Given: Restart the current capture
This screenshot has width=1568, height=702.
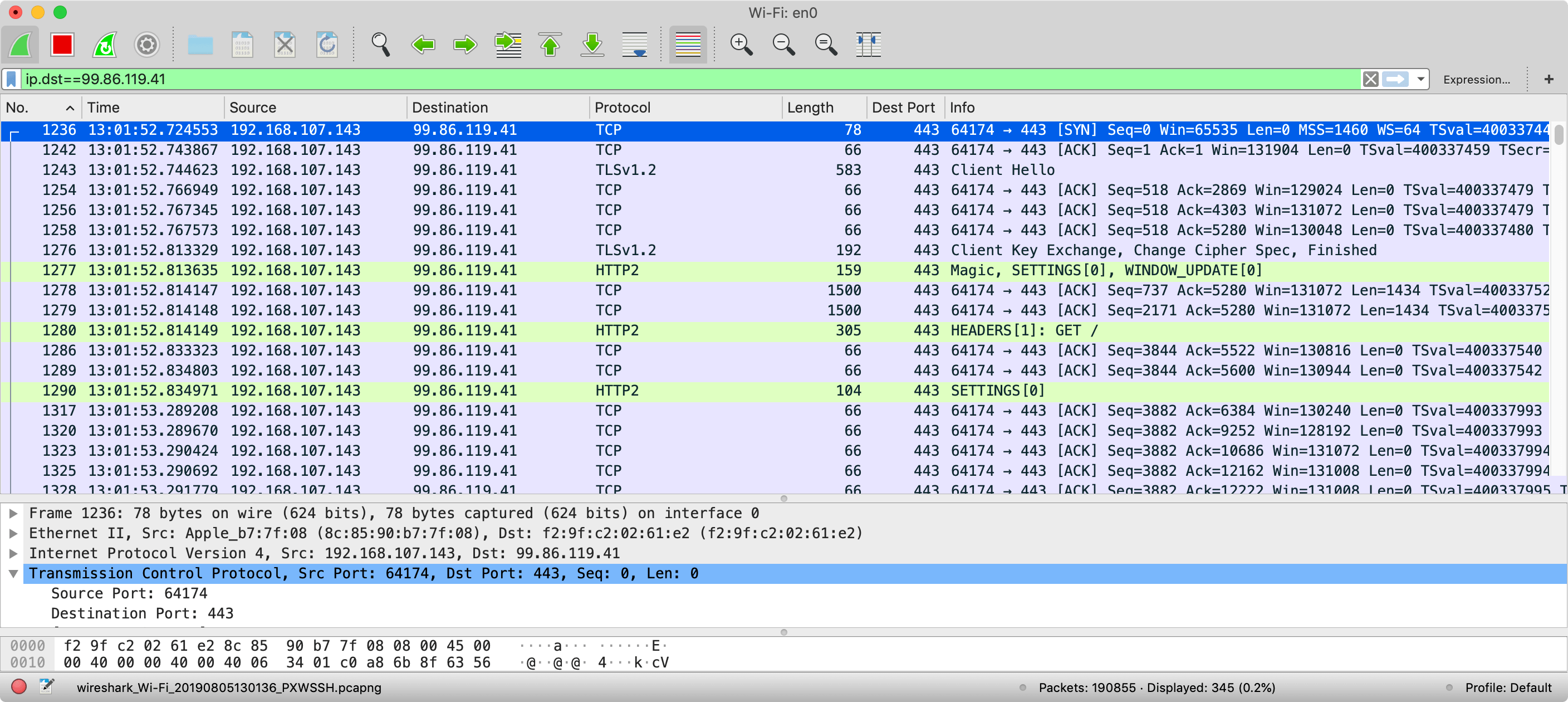Looking at the screenshot, I should click(105, 45).
